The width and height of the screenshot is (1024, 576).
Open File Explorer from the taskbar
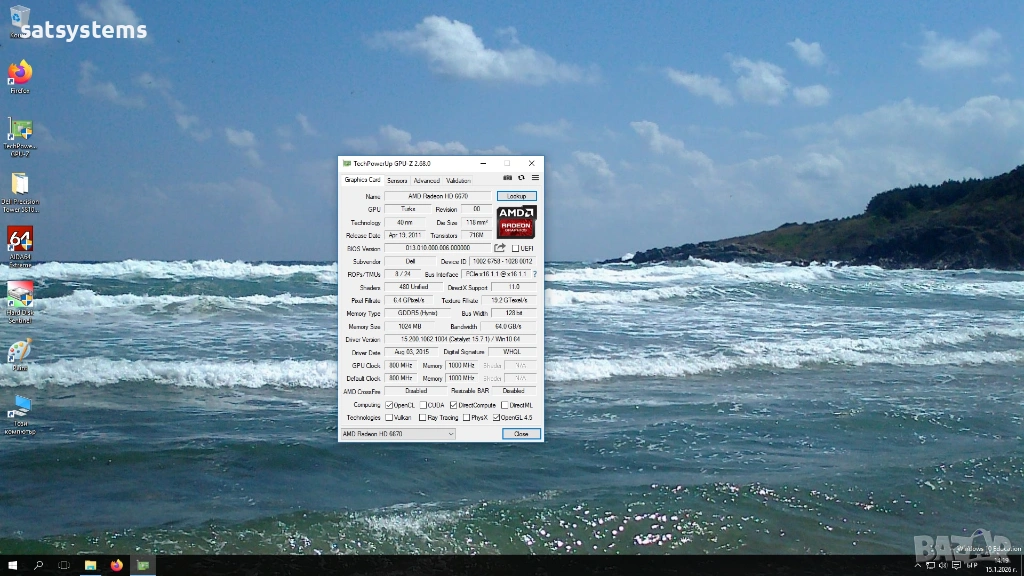[90, 565]
